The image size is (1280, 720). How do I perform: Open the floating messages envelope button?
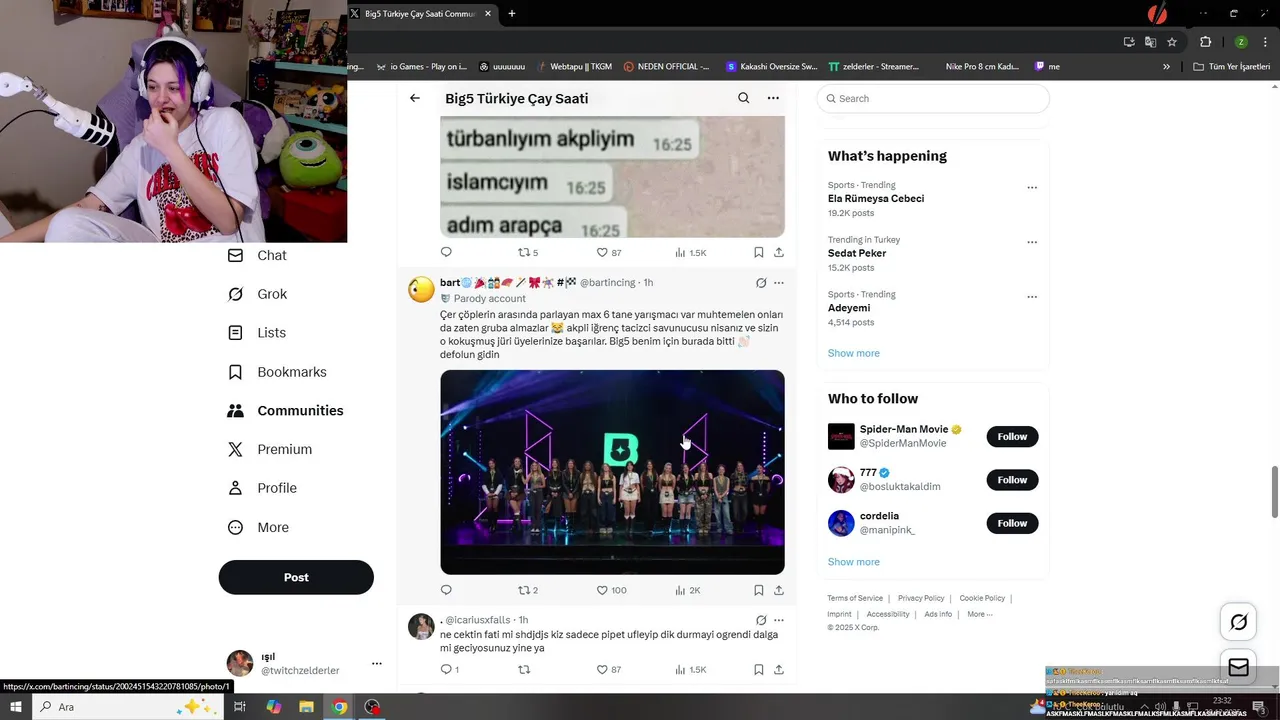tap(1238, 667)
